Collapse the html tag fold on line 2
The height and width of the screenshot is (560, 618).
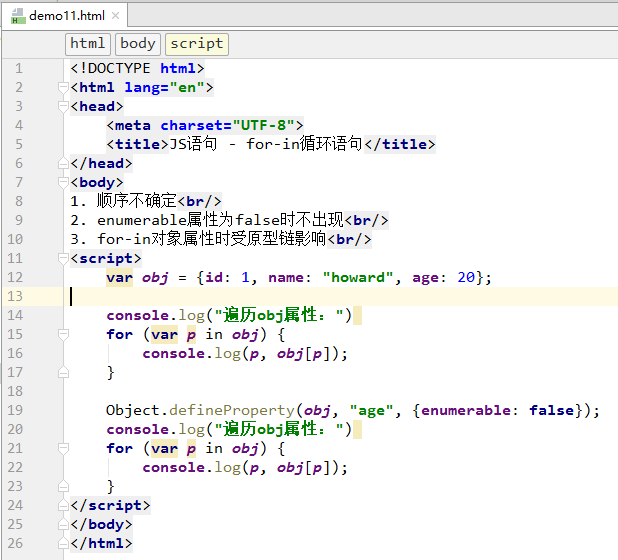pos(63,87)
